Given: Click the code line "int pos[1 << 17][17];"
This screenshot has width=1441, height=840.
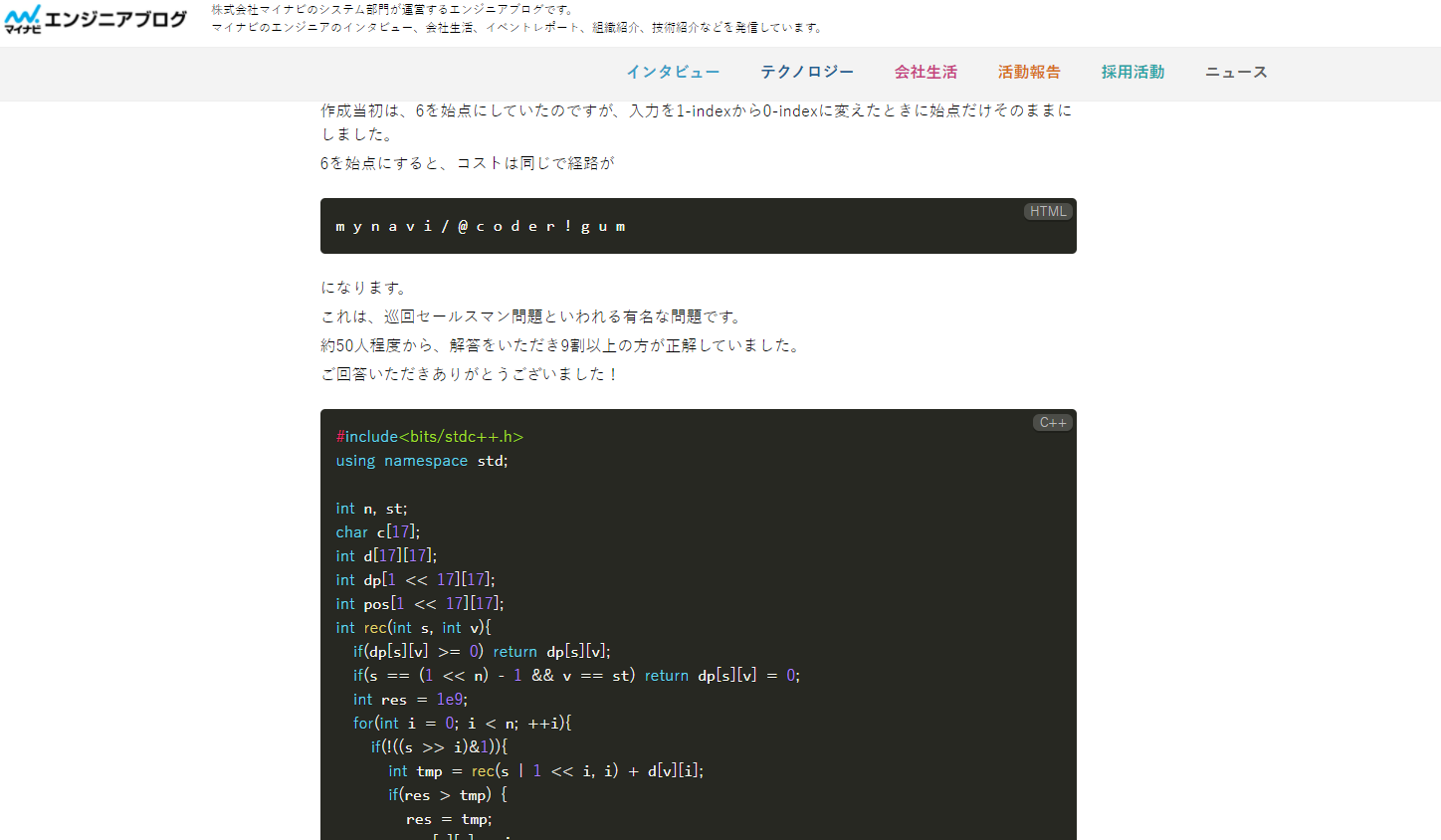Looking at the screenshot, I should (420, 604).
